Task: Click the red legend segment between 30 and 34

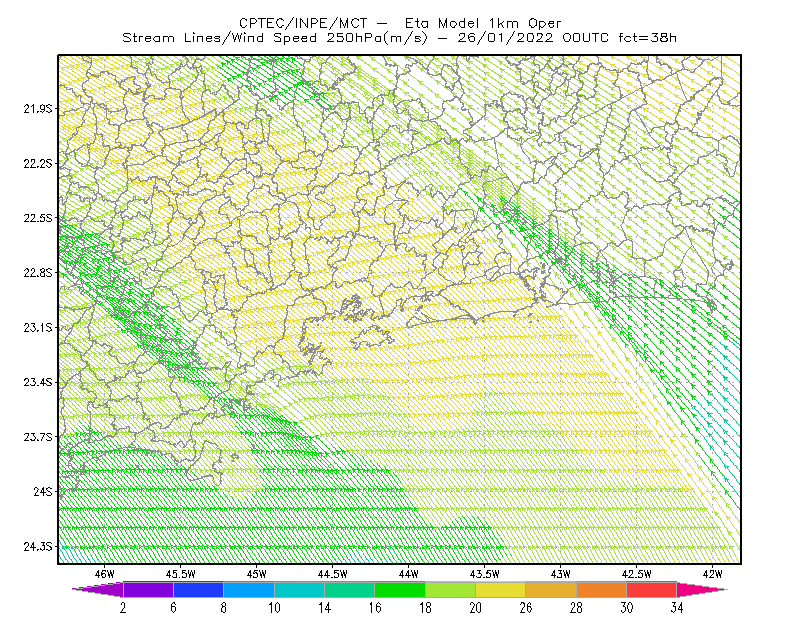Action: [x=652, y=589]
